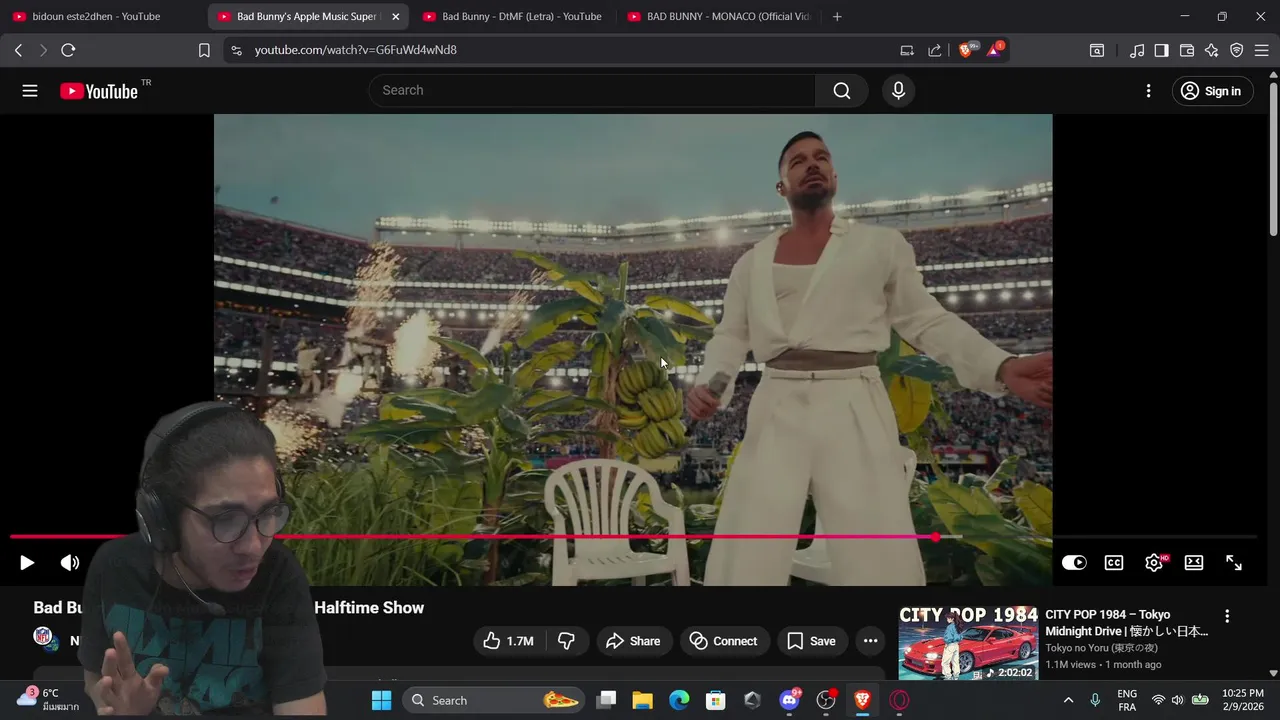Open options menu for CITY POP video
Viewport: 1280px width, 720px height.
[1227, 616]
